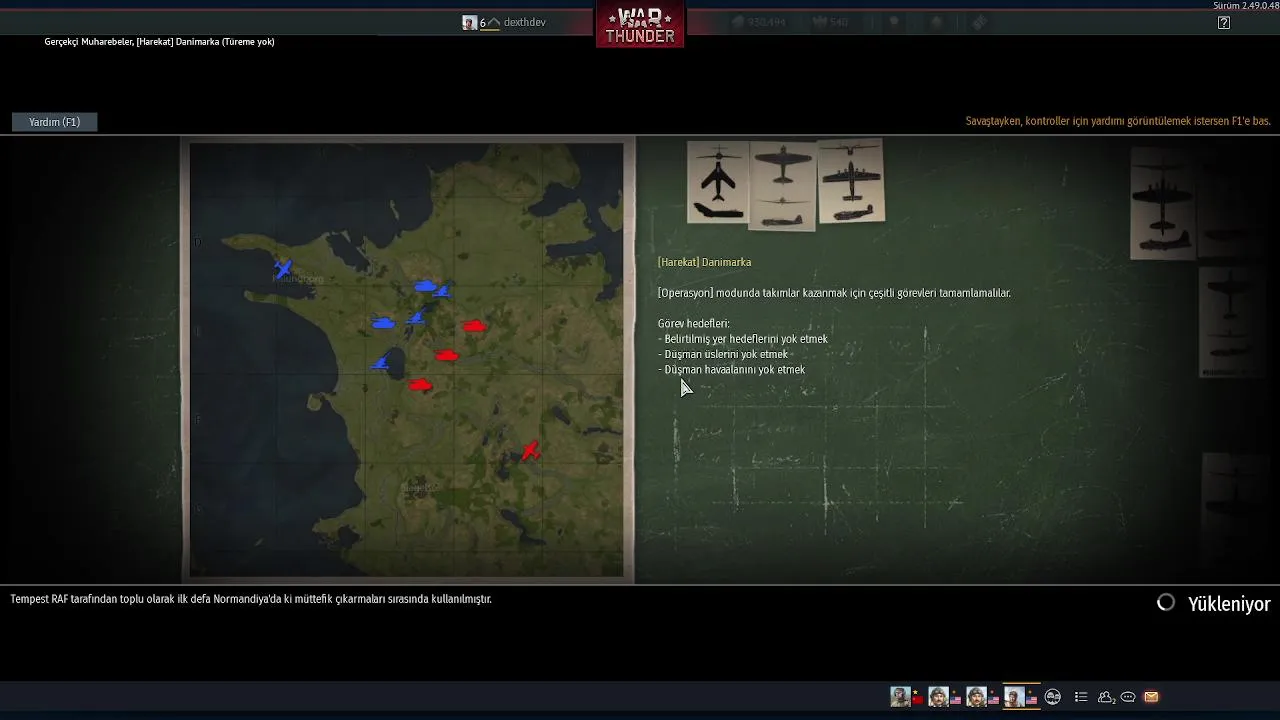
Task: Click the topmost red tank marker
Action: click(x=474, y=326)
